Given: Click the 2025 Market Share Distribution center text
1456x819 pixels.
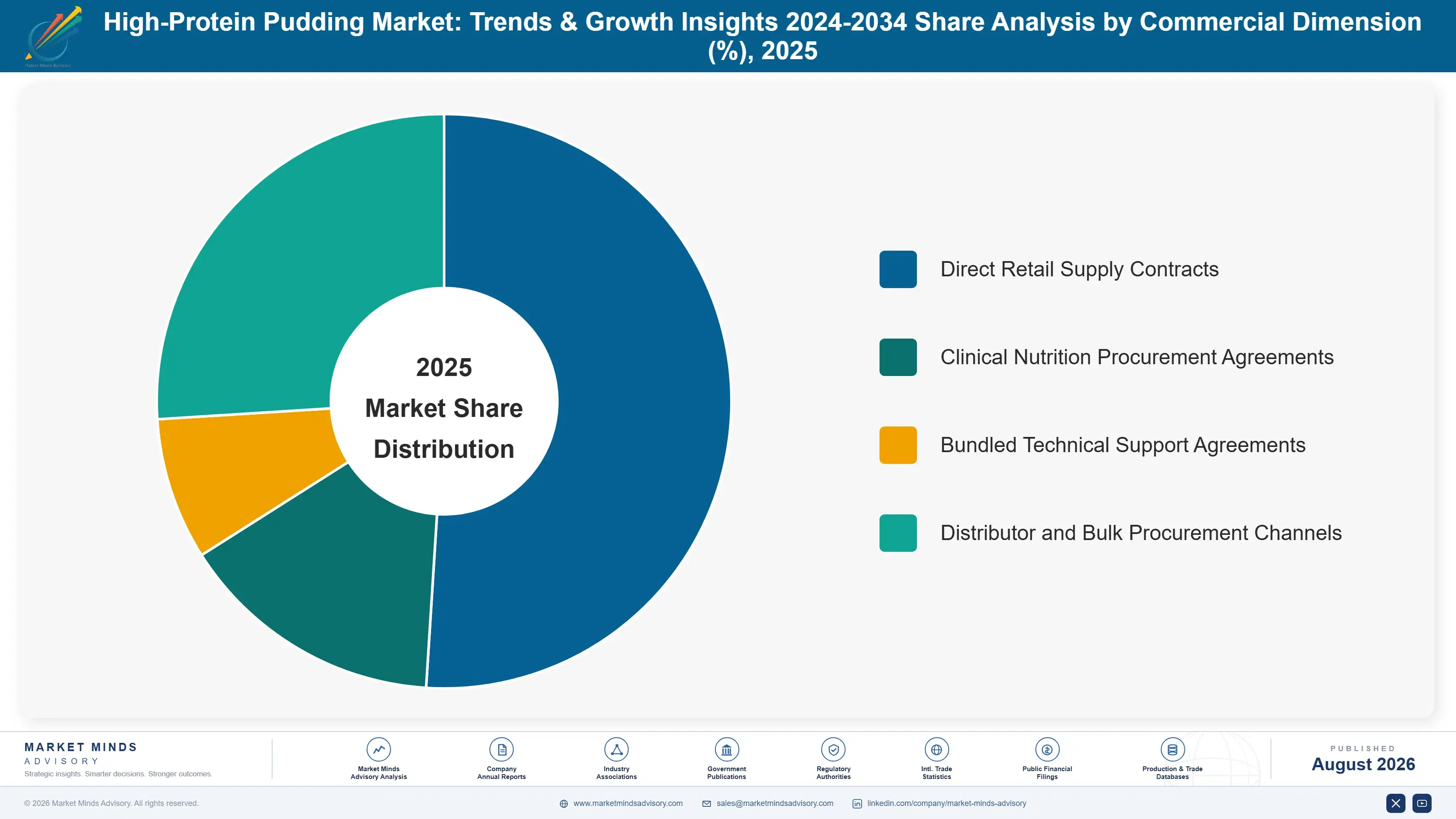Looking at the screenshot, I should coord(444,408).
